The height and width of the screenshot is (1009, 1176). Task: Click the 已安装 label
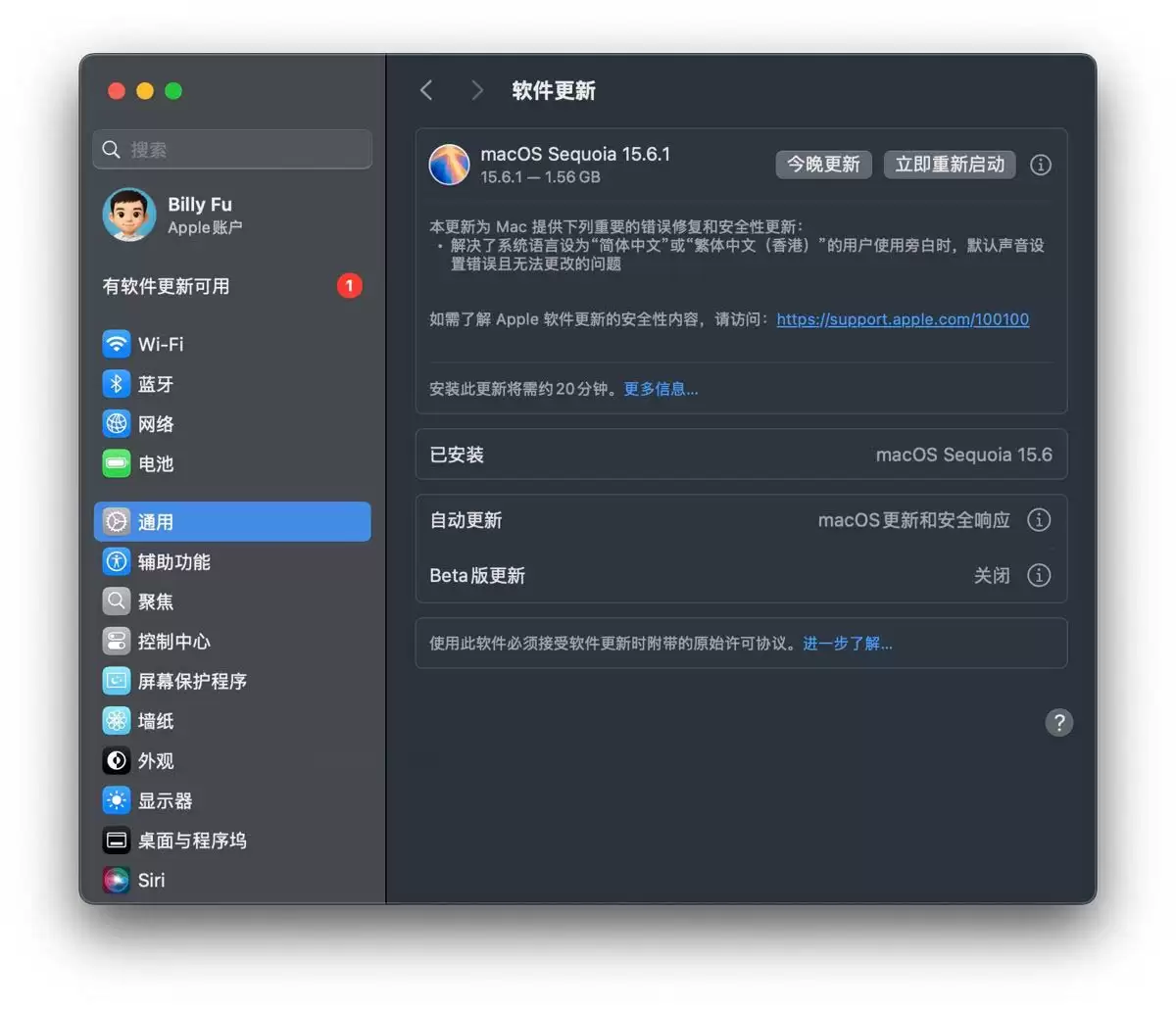[457, 455]
